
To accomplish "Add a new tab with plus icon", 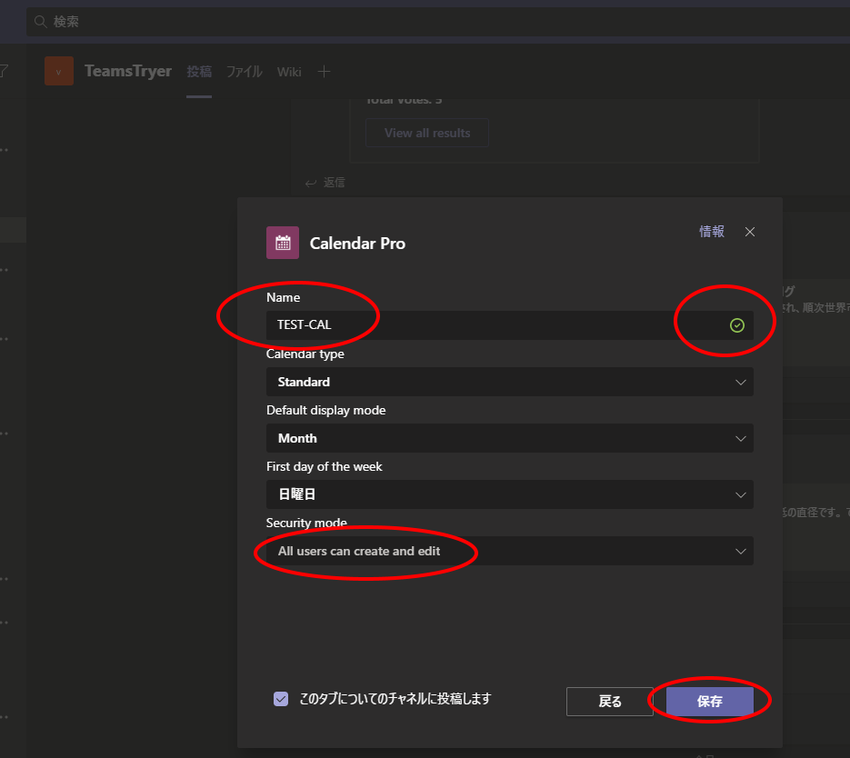I will [324, 72].
